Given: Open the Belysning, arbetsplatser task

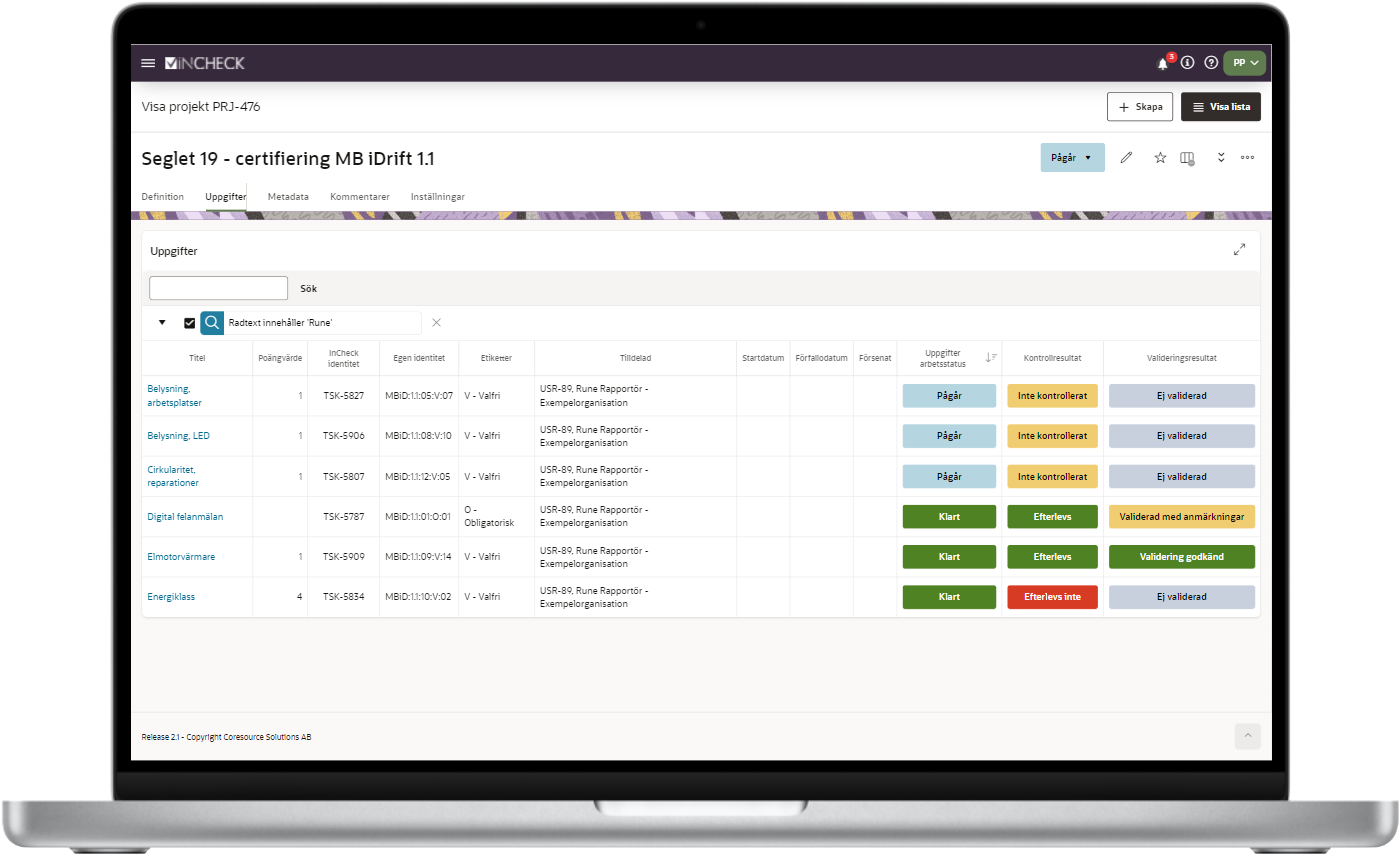Looking at the screenshot, I should [174, 395].
